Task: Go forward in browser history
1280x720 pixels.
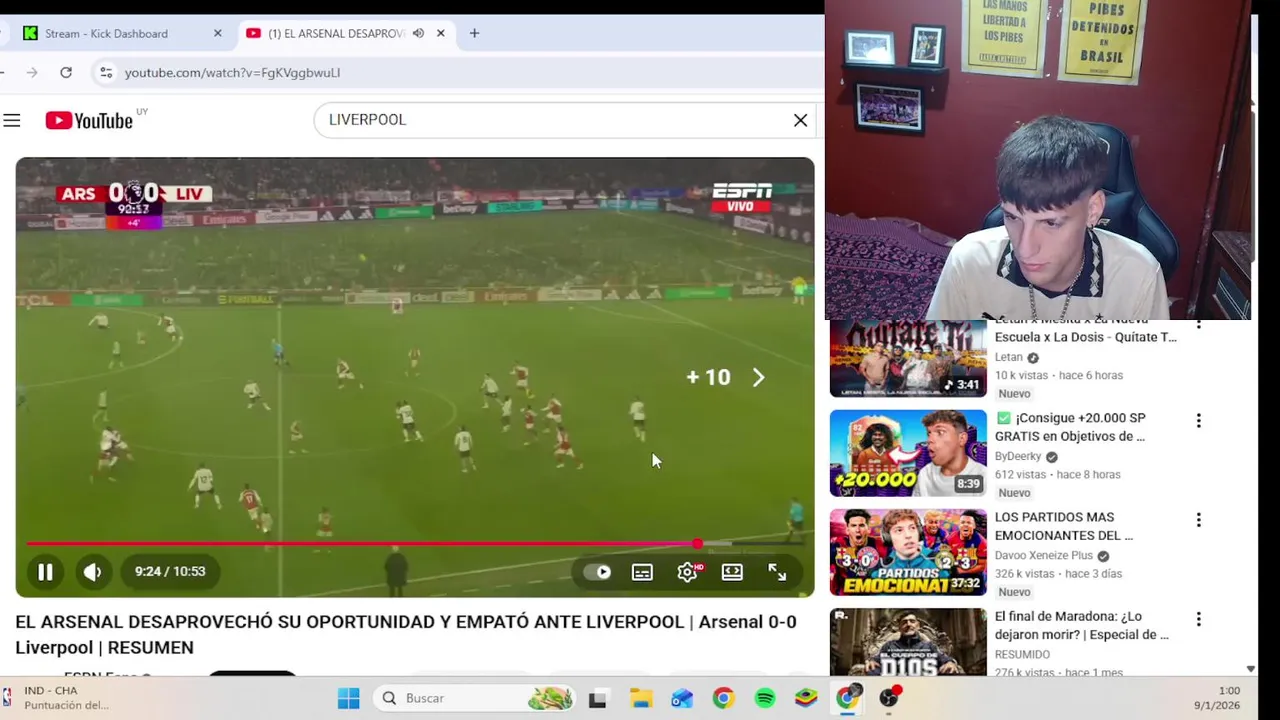Action: [32, 72]
